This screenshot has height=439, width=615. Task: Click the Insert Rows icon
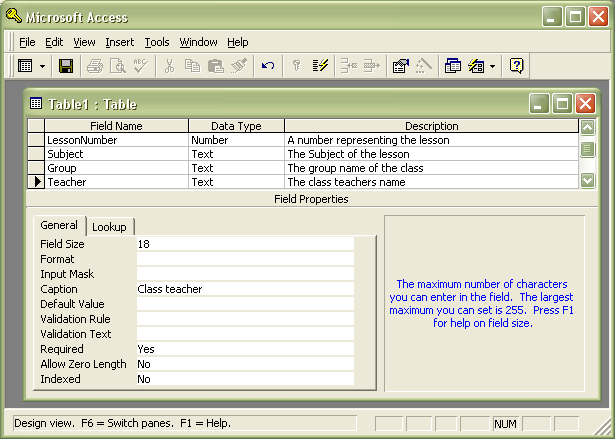(x=349, y=66)
